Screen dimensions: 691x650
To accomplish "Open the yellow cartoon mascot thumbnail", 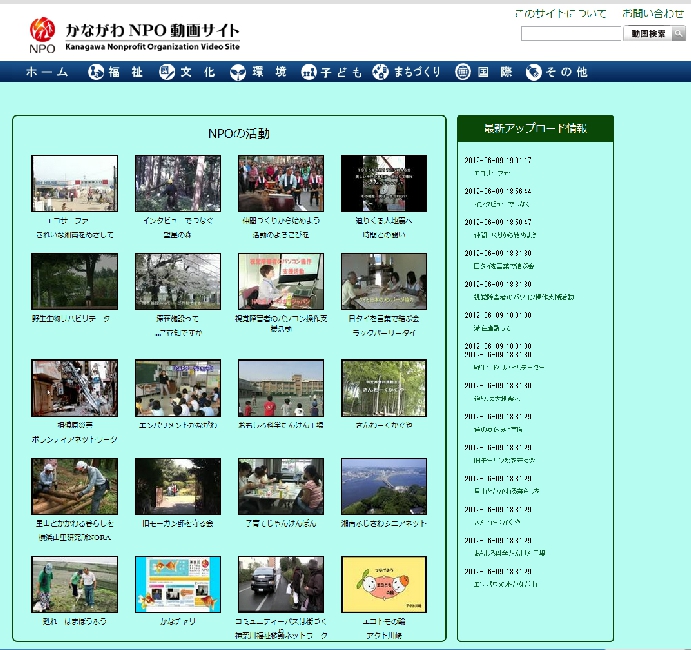I will 384,584.
